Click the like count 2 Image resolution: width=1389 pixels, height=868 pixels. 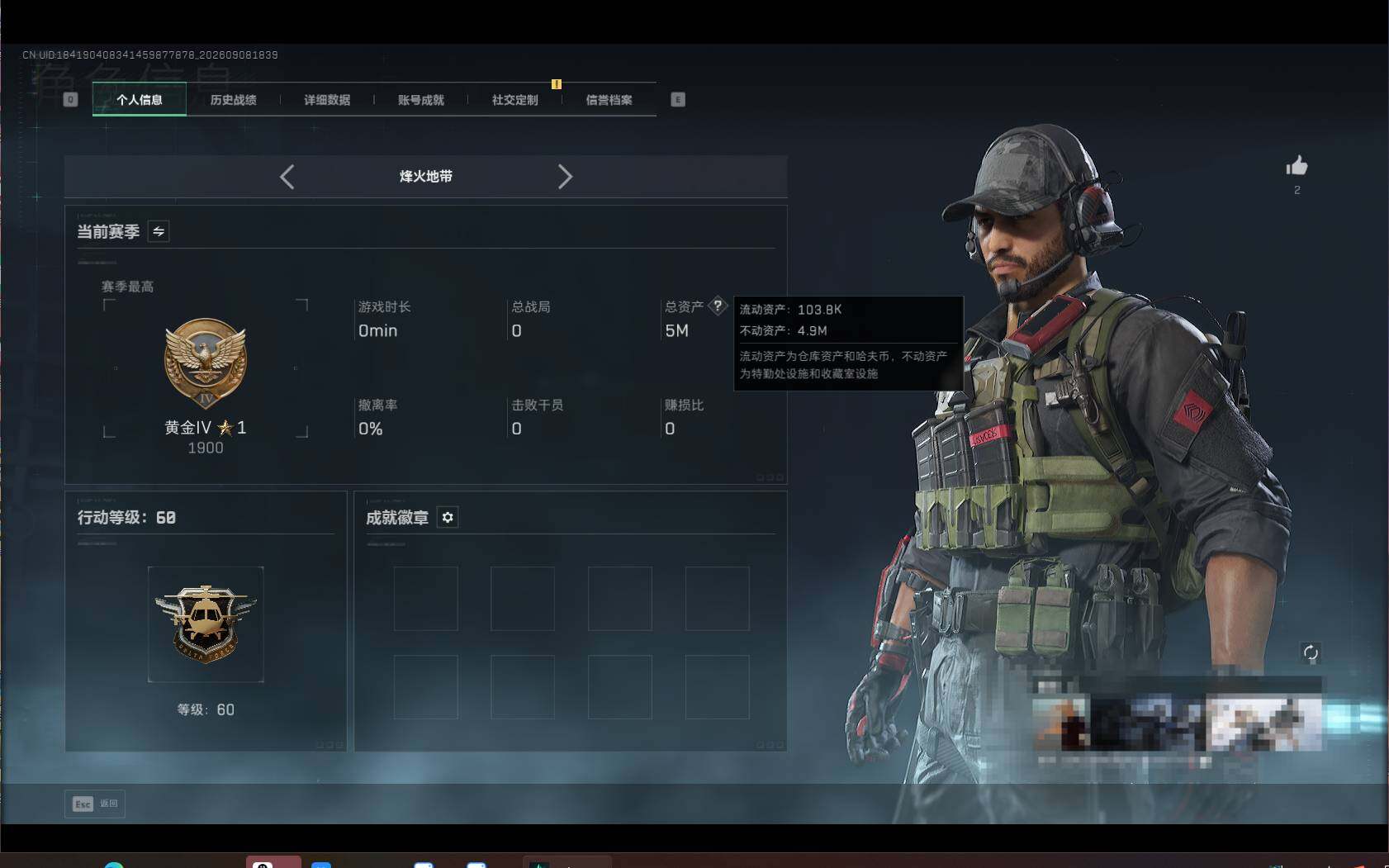(x=1297, y=191)
